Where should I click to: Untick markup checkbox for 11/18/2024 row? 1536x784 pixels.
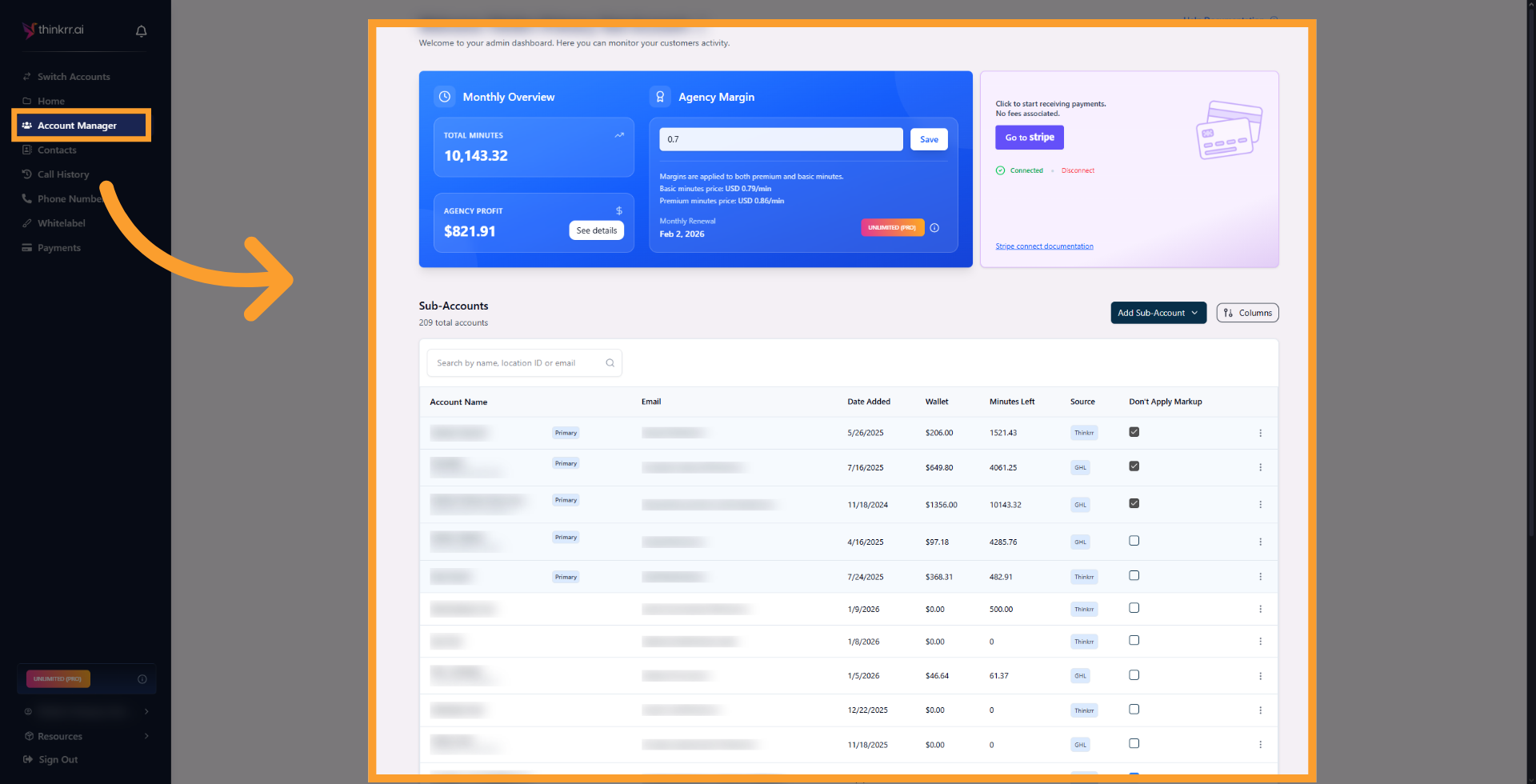(1134, 503)
